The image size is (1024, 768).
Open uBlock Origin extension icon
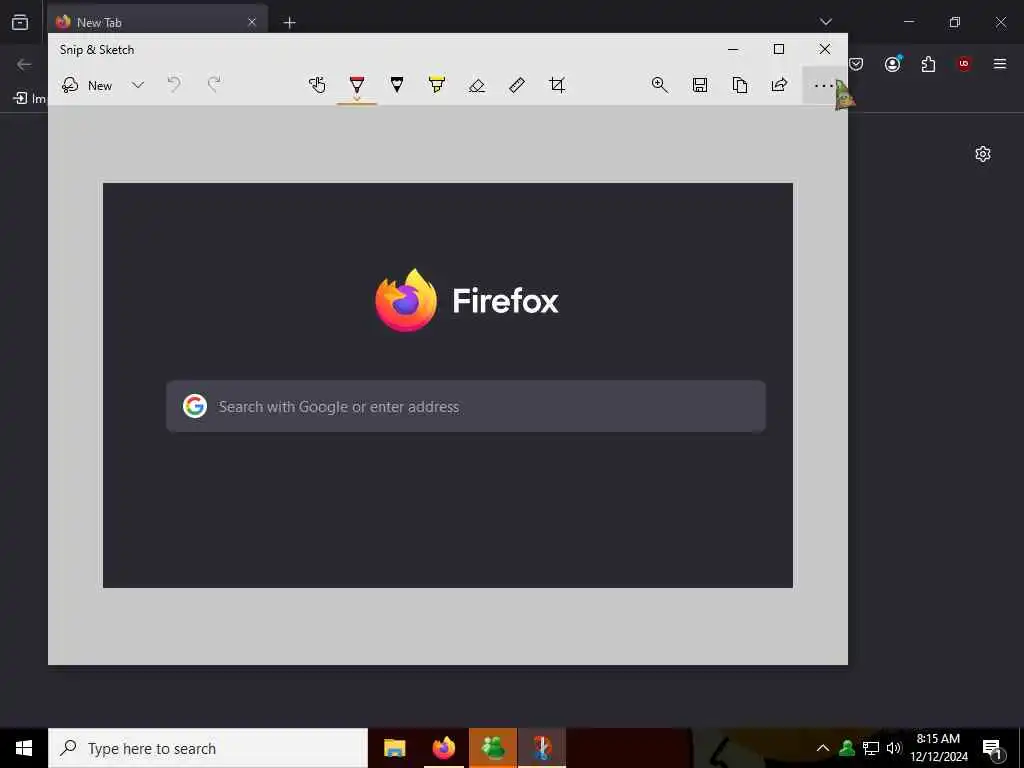click(x=964, y=64)
